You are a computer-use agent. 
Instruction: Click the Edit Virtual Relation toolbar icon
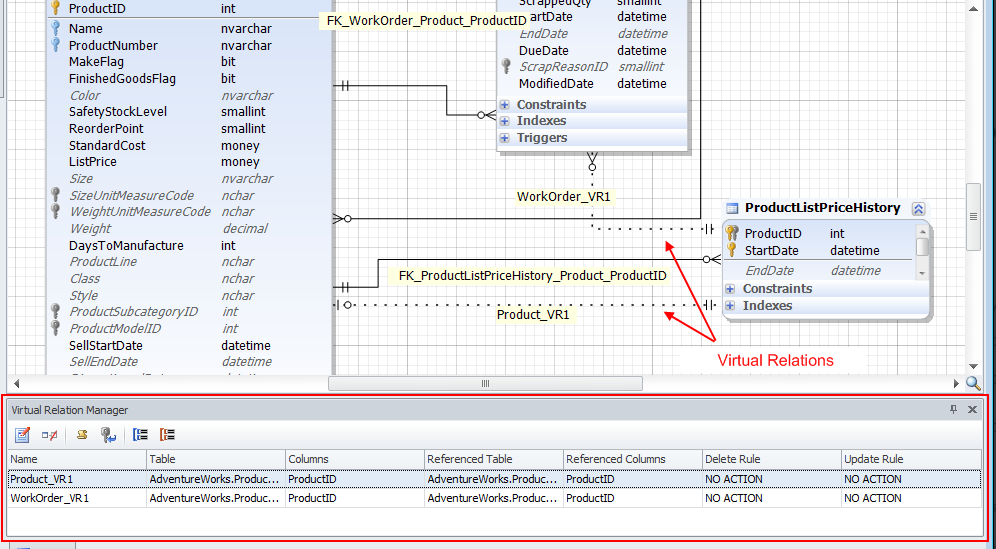22,435
